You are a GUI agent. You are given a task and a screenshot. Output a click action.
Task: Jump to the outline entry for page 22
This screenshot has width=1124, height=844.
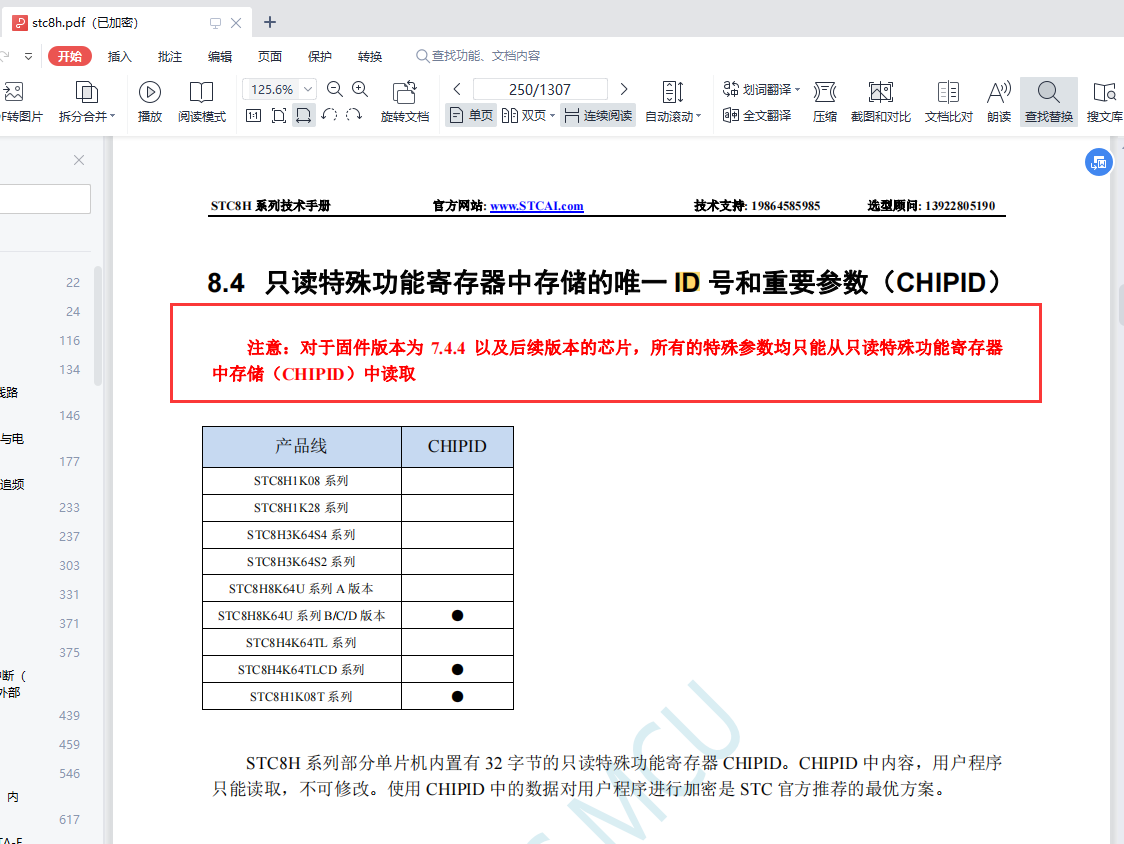[73, 283]
